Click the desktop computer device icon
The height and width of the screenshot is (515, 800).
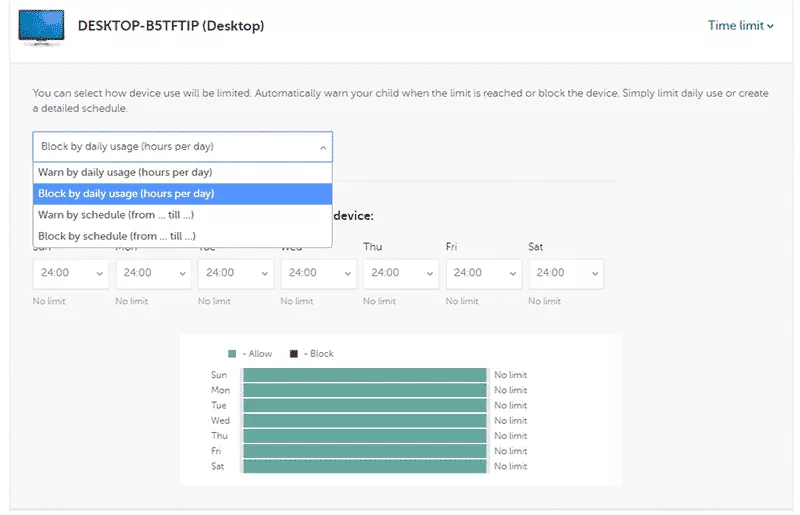[41, 27]
